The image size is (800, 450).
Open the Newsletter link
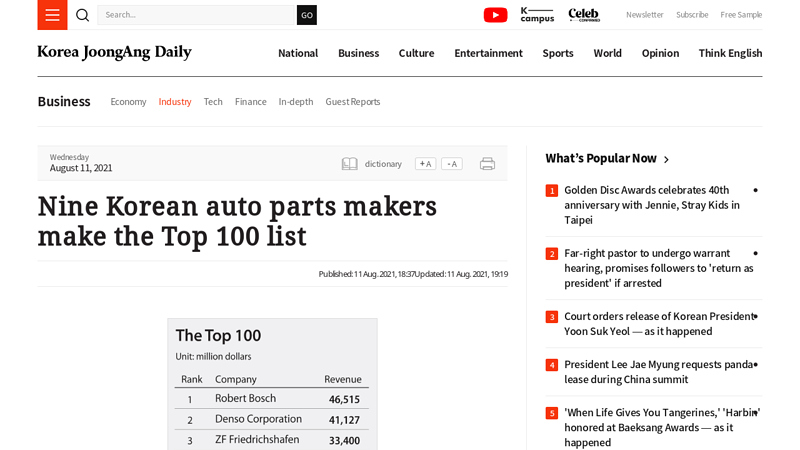[x=644, y=15]
